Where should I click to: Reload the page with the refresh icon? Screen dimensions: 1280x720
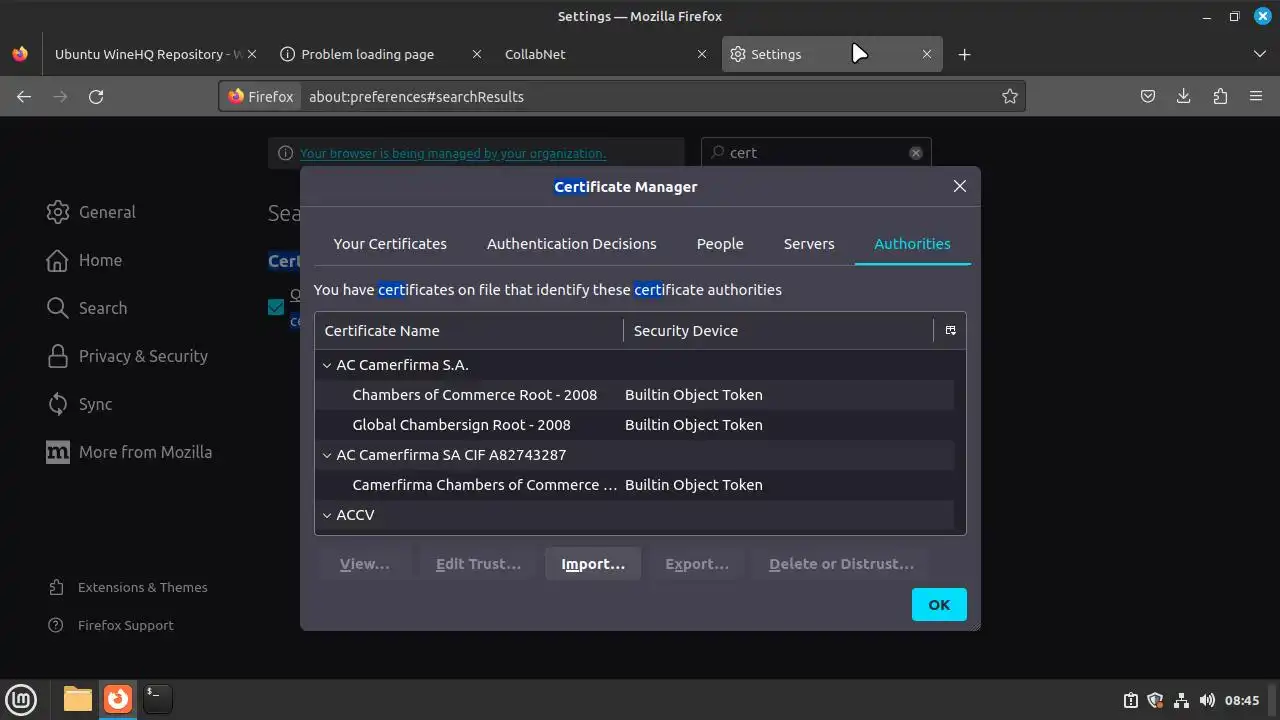pyautogui.click(x=96, y=96)
